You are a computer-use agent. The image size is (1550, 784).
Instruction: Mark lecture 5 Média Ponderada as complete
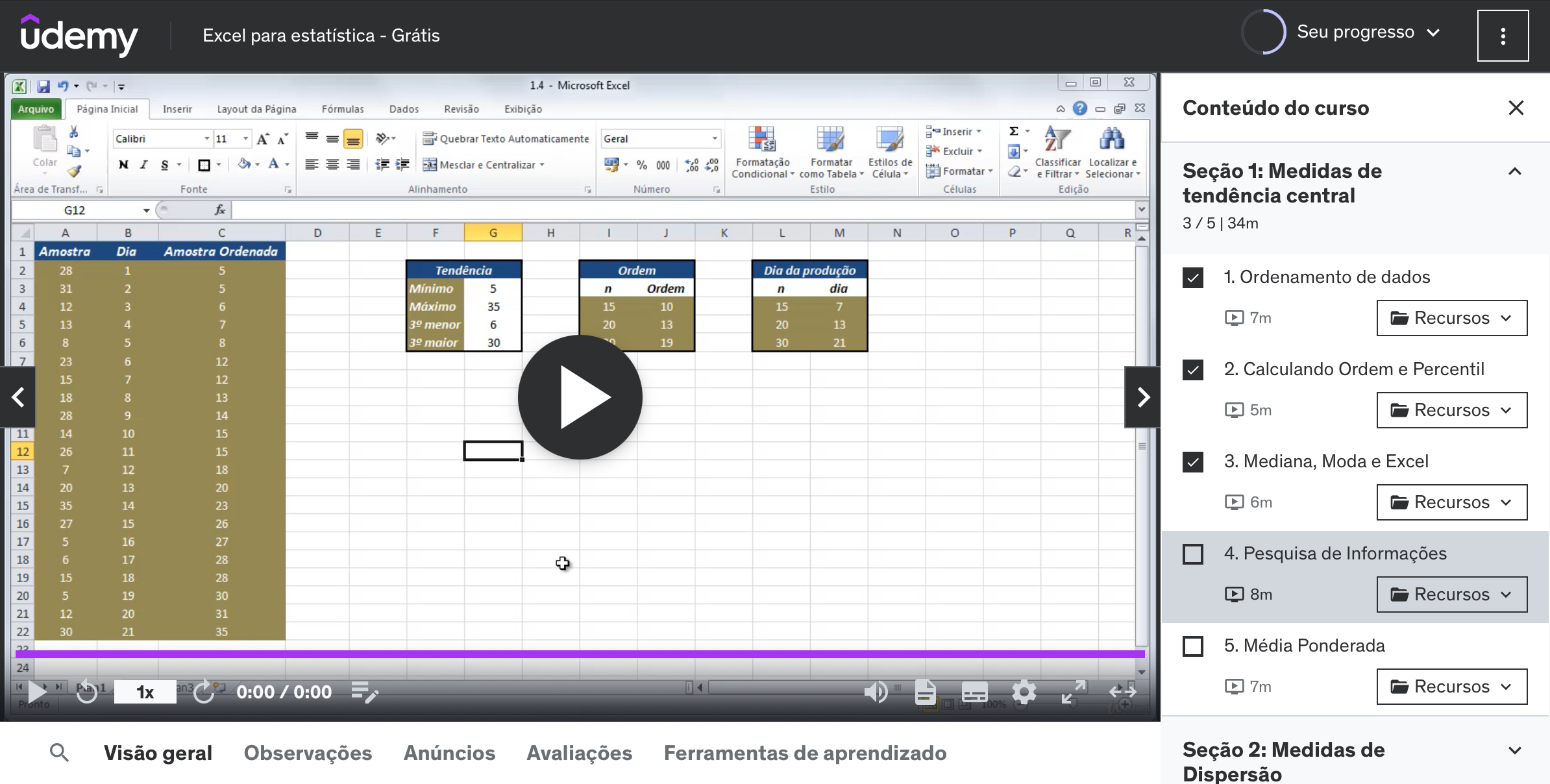(1193, 646)
